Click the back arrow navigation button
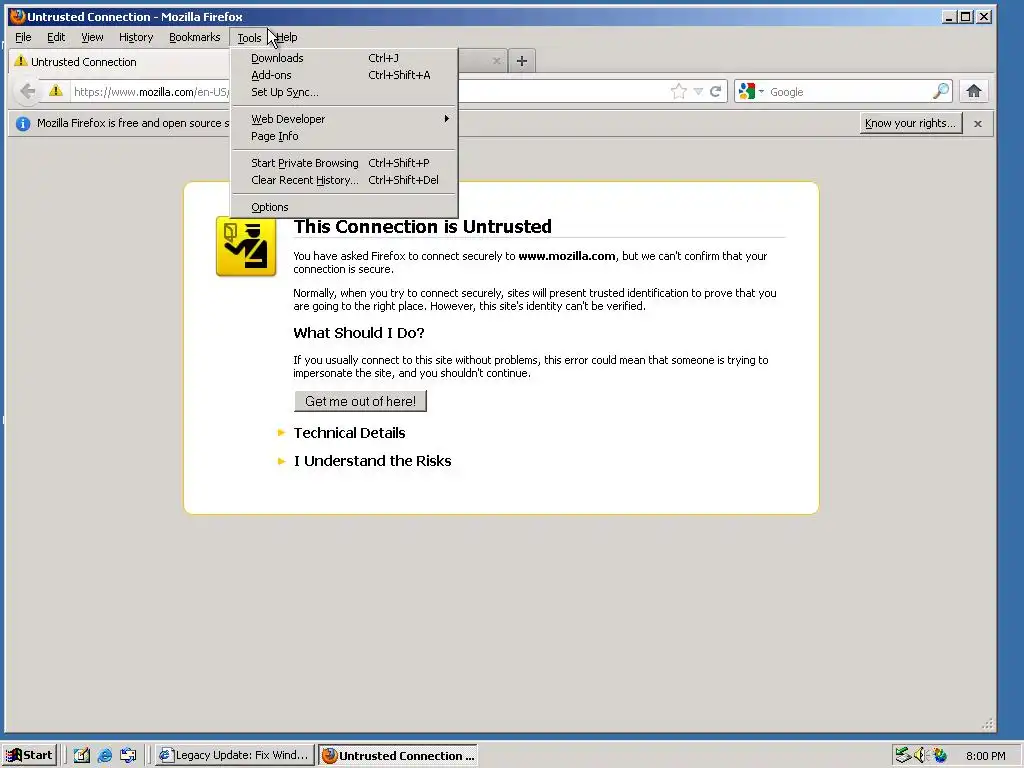This screenshot has height=768, width=1024. click(x=27, y=91)
